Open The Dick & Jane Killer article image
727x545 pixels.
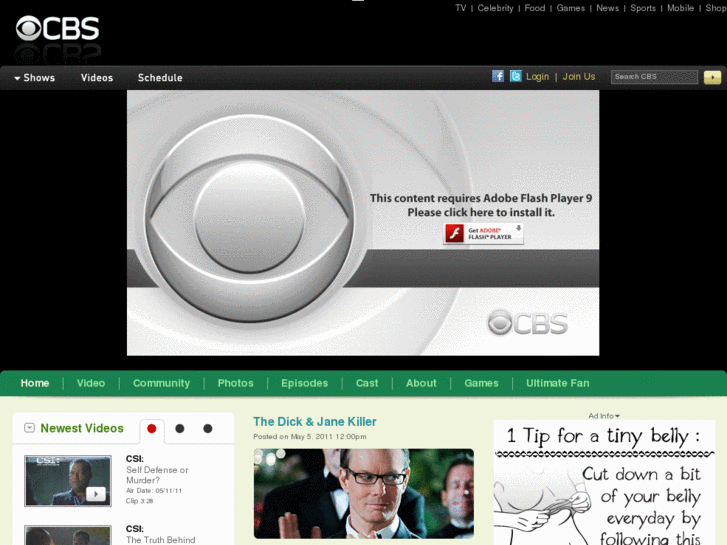pyautogui.click(x=364, y=494)
